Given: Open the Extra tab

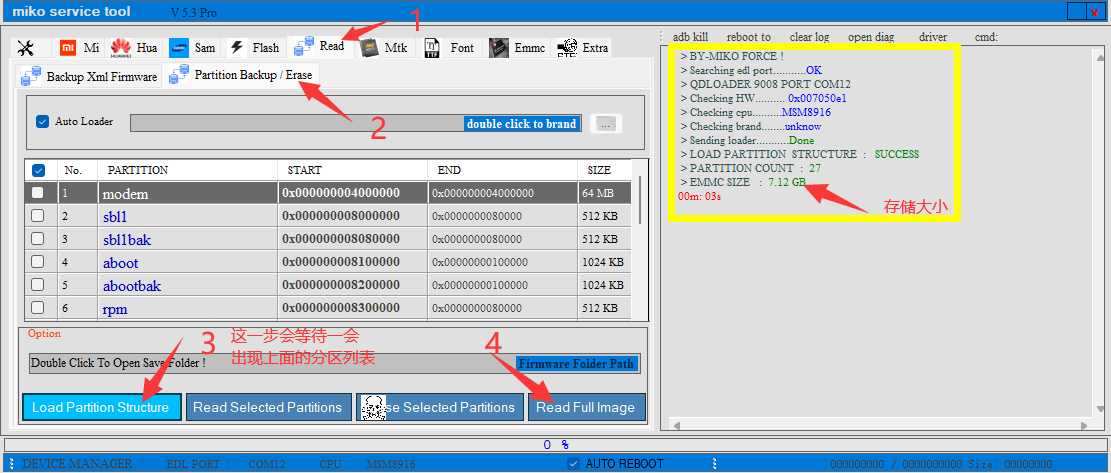Looking at the screenshot, I should point(583,48).
